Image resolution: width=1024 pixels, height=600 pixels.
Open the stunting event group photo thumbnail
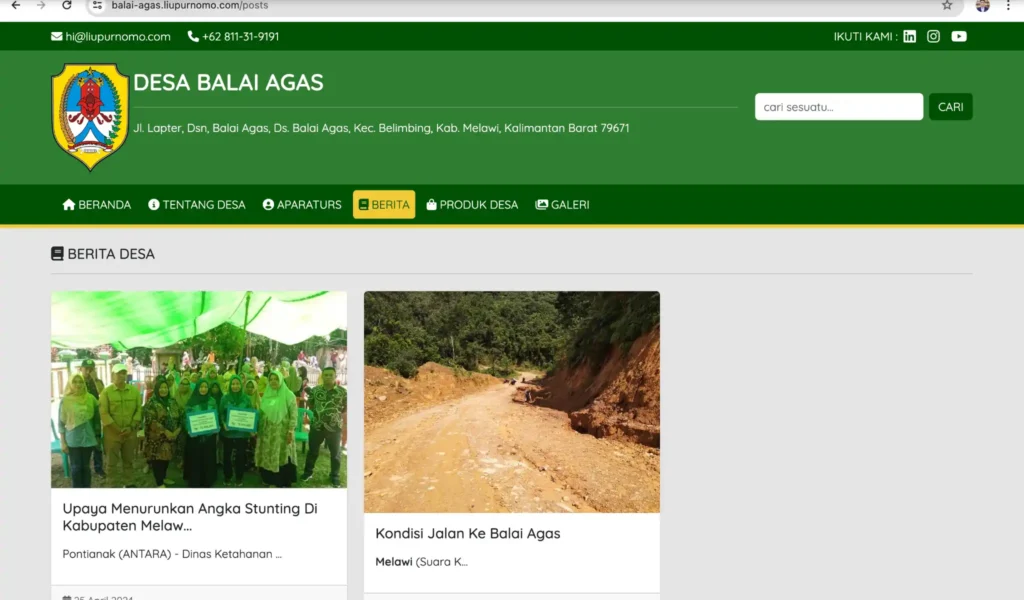tap(199, 389)
